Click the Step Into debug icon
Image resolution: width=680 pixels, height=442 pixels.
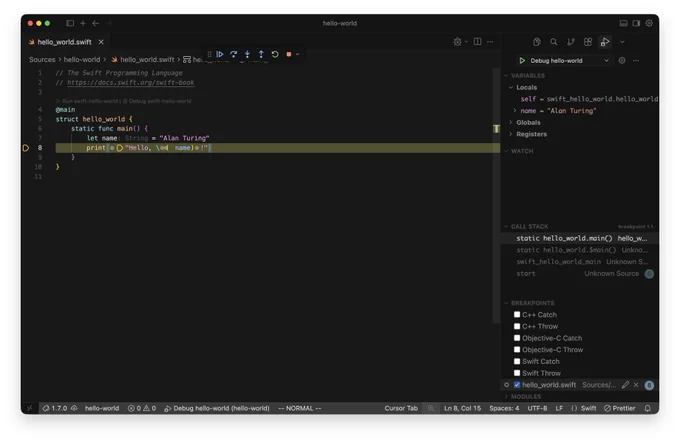247,54
